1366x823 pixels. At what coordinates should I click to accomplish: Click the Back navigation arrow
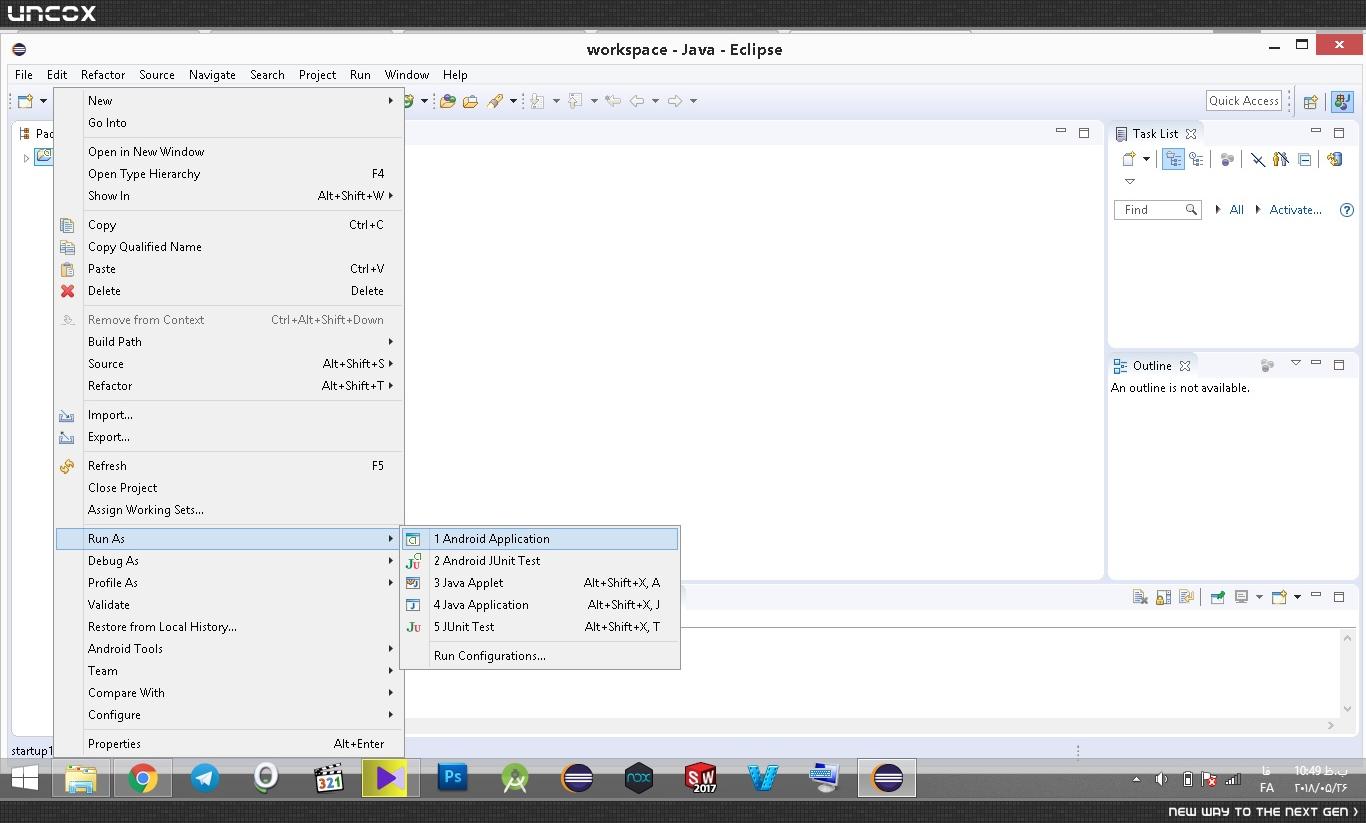636,101
